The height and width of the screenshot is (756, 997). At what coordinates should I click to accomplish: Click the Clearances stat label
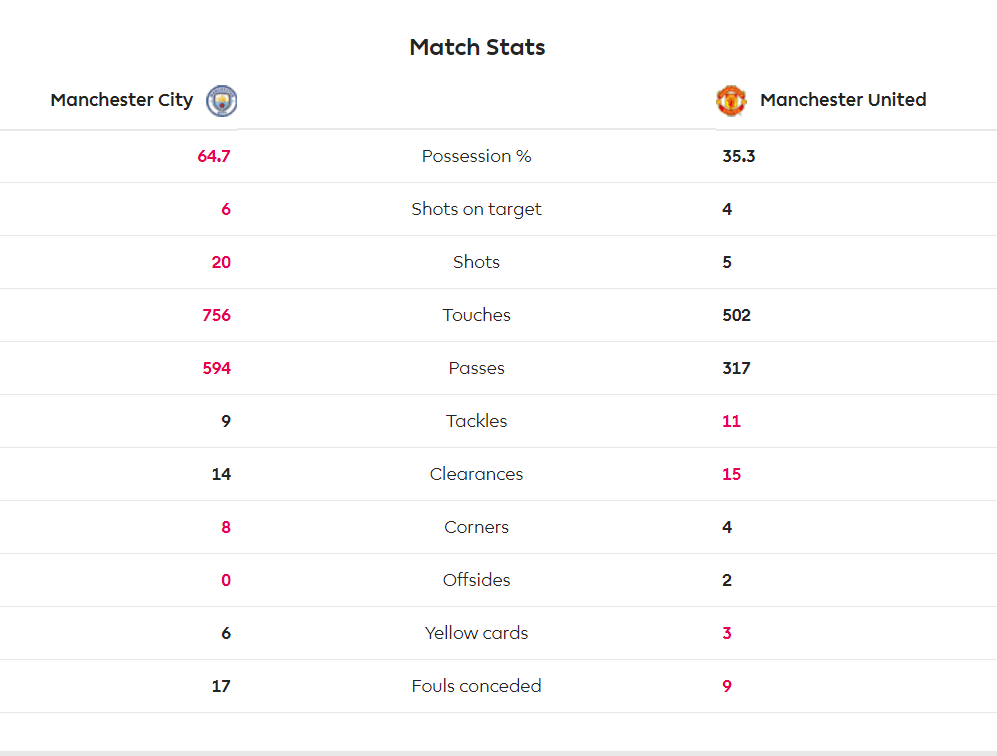476,474
